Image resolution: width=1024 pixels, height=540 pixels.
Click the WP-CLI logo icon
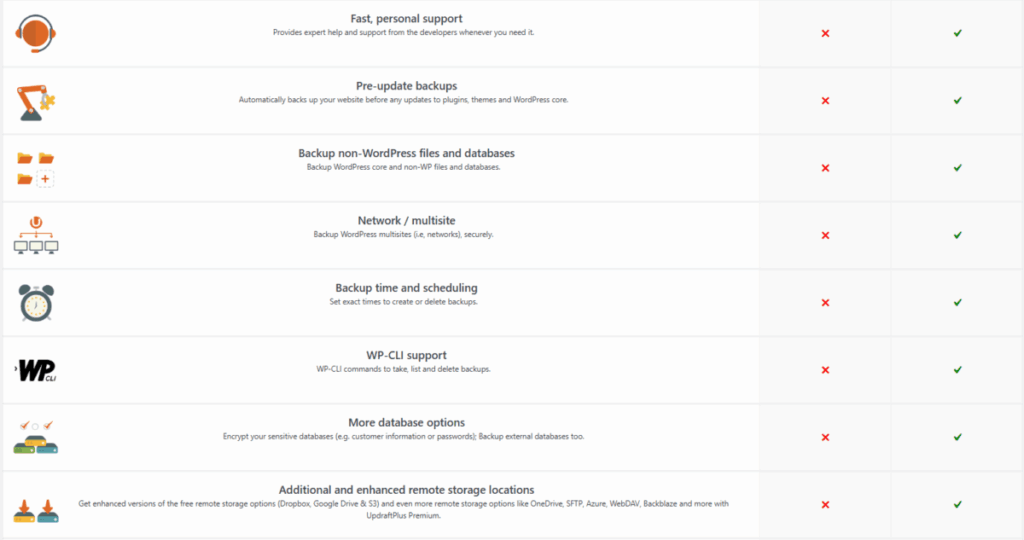[36, 370]
